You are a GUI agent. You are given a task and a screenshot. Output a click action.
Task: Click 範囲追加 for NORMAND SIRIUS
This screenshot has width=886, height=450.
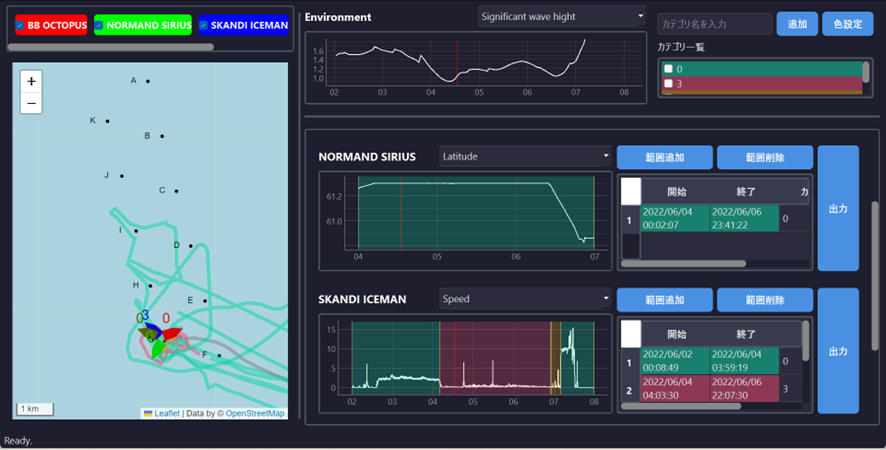(x=664, y=157)
